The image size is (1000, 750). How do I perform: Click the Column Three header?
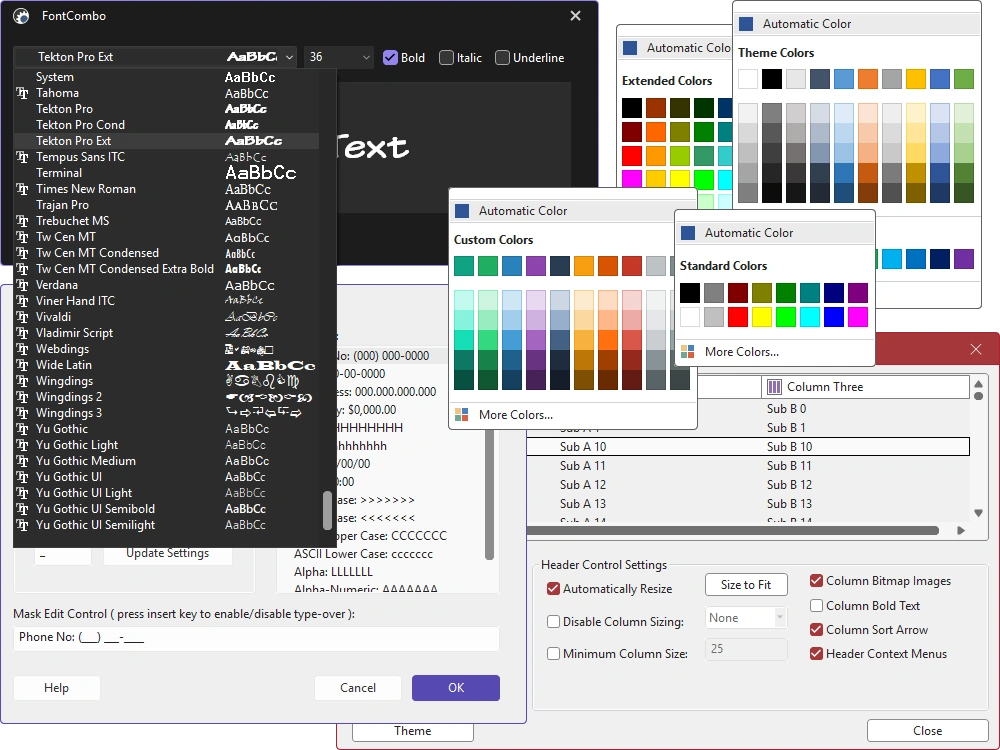(x=865, y=387)
